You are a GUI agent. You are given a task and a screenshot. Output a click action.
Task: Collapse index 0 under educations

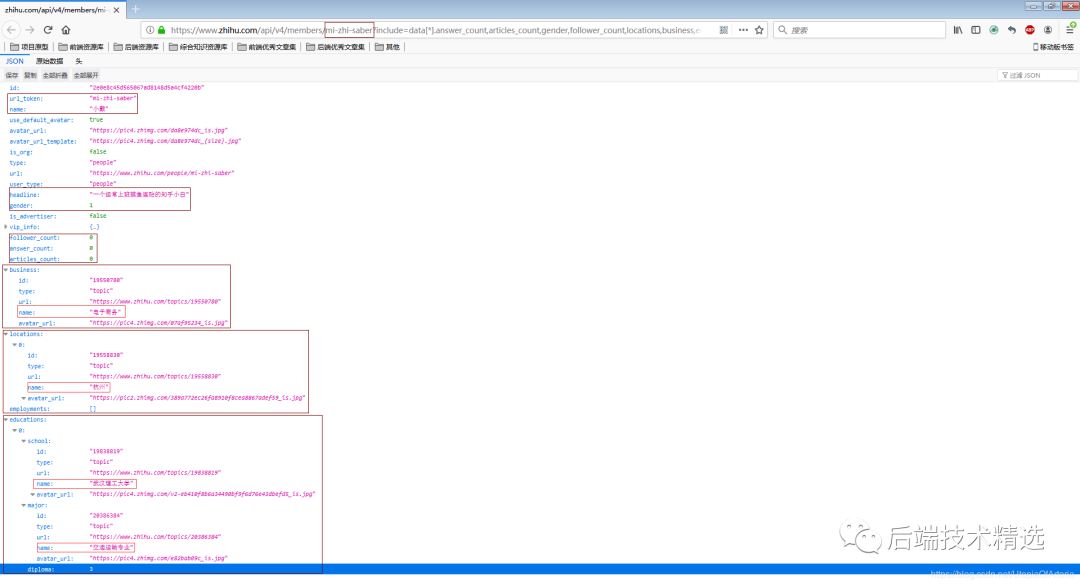(15, 430)
